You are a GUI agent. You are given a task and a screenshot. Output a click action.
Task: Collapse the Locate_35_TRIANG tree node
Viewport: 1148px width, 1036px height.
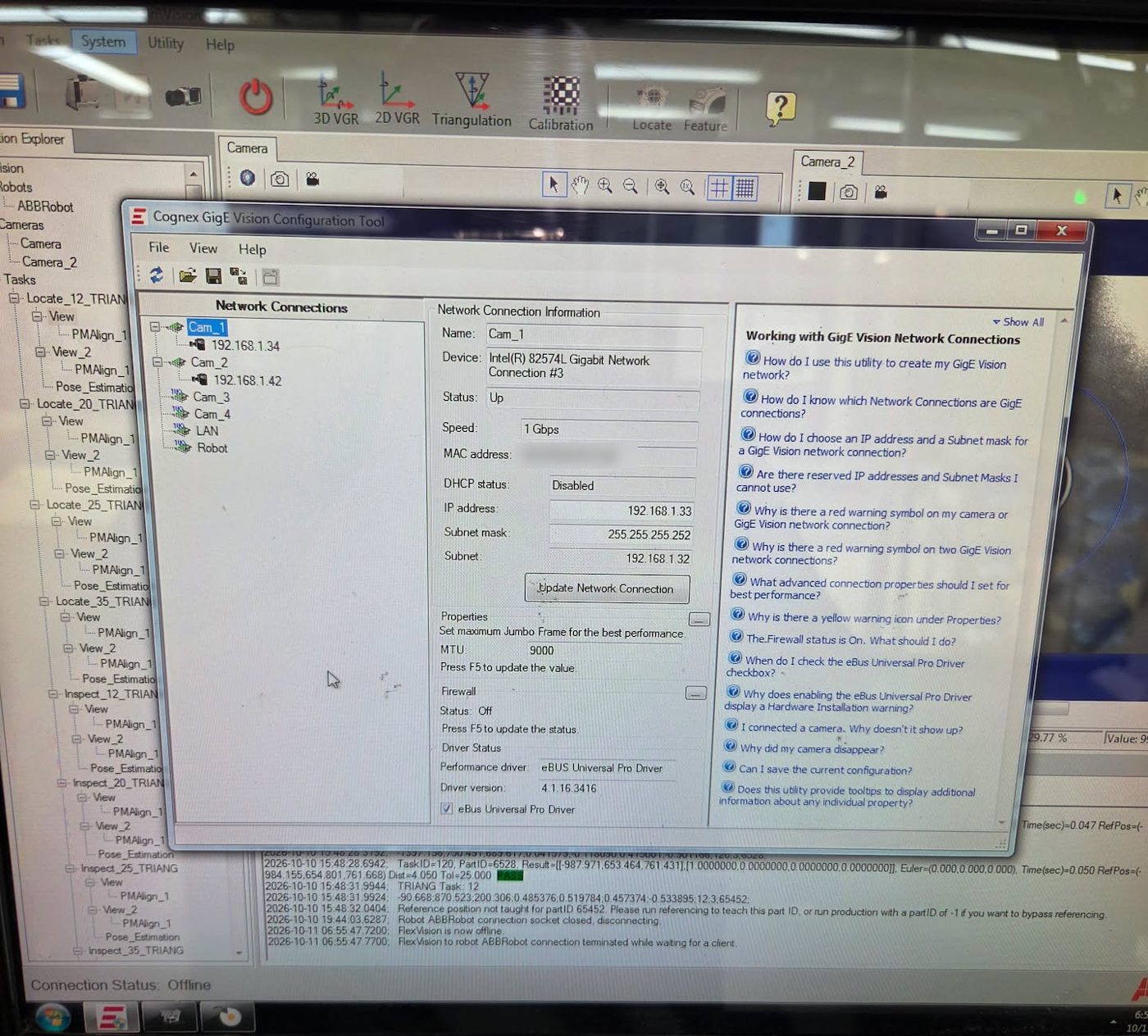(43, 601)
